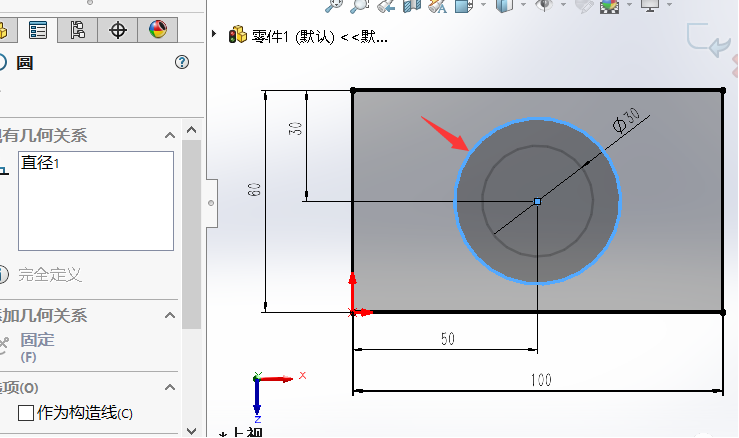This screenshot has width=739, height=438.
Task: Select the circle's center point
Action: pos(537,201)
